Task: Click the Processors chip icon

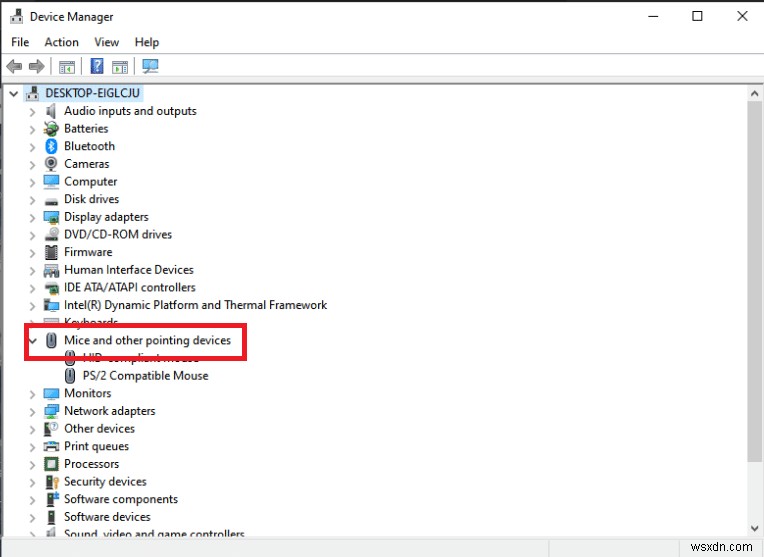Action: [x=51, y=464]
